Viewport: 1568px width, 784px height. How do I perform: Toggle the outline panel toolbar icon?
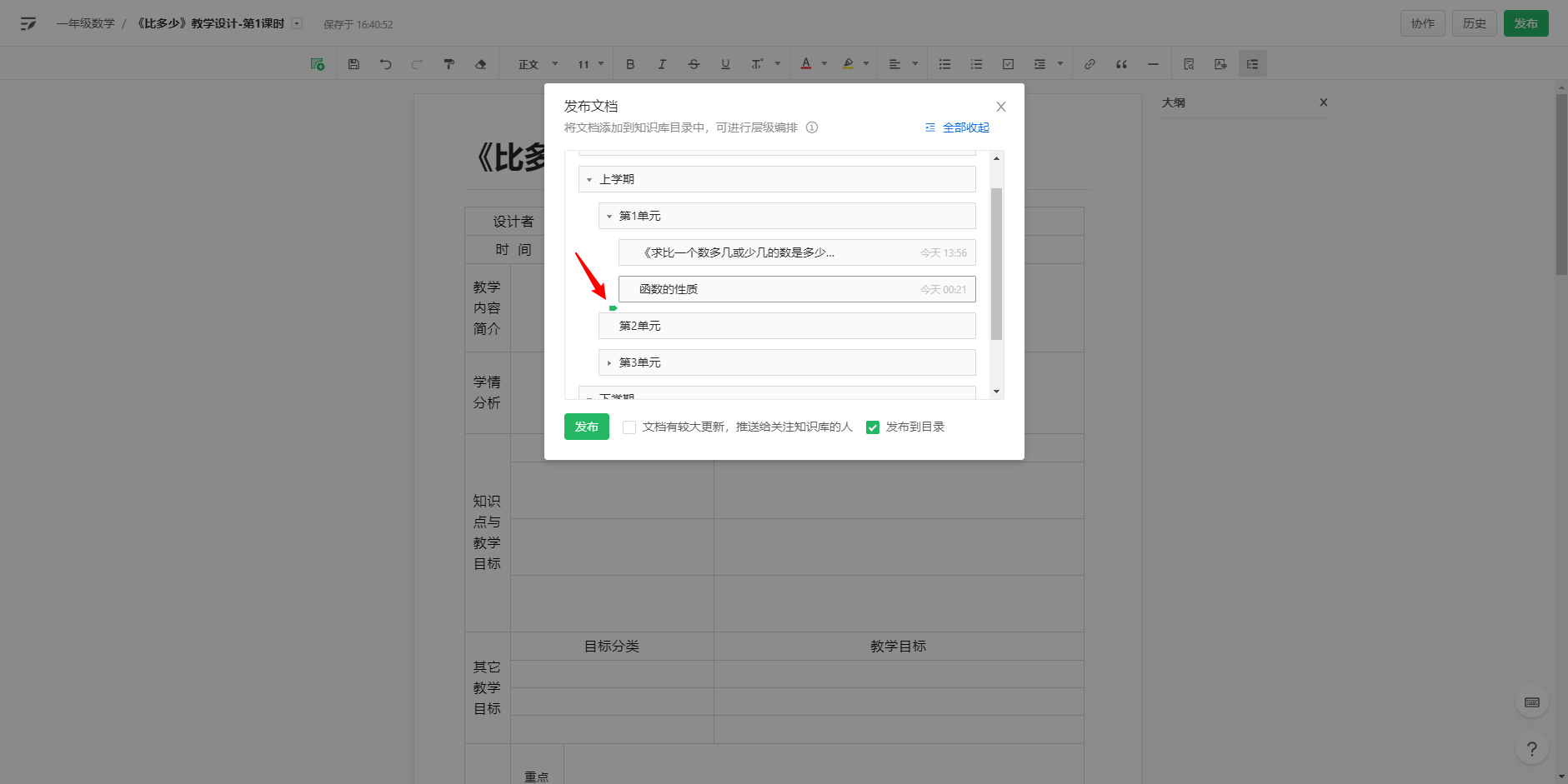[1252, 64]
